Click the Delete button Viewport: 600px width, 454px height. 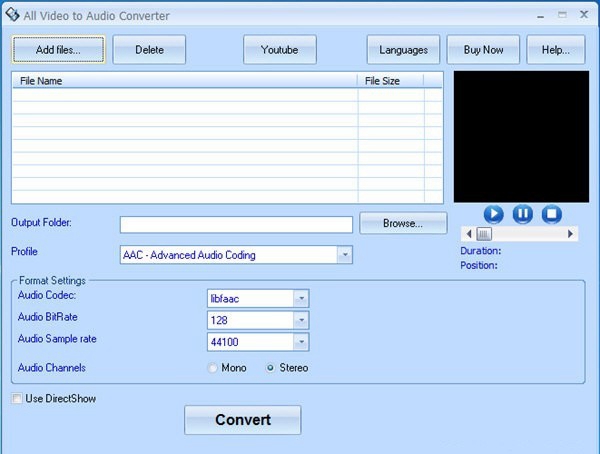tap(149, 50)
